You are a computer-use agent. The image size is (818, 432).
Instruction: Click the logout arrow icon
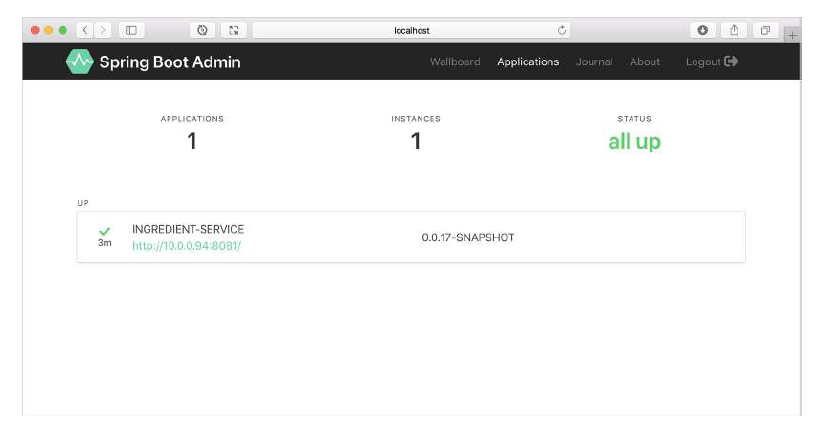731,62
